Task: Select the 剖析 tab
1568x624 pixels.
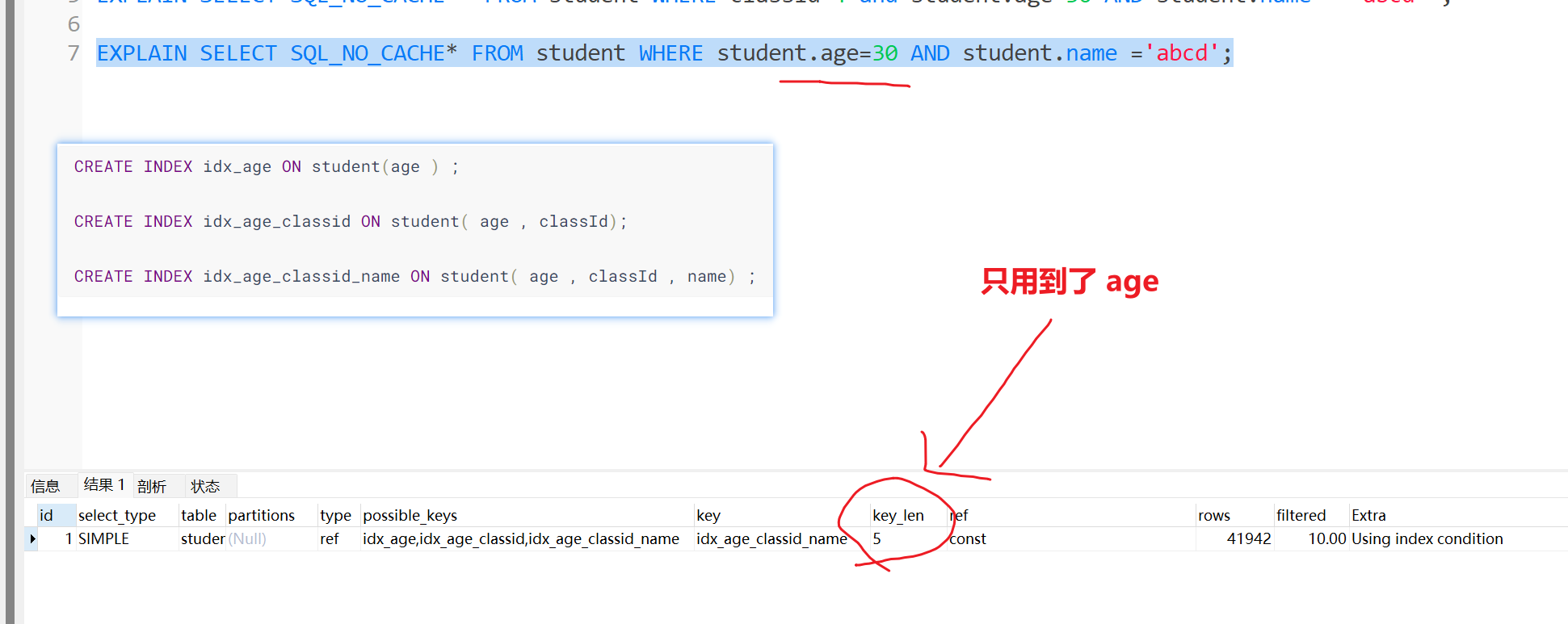Action: click(x=152, y=486)
